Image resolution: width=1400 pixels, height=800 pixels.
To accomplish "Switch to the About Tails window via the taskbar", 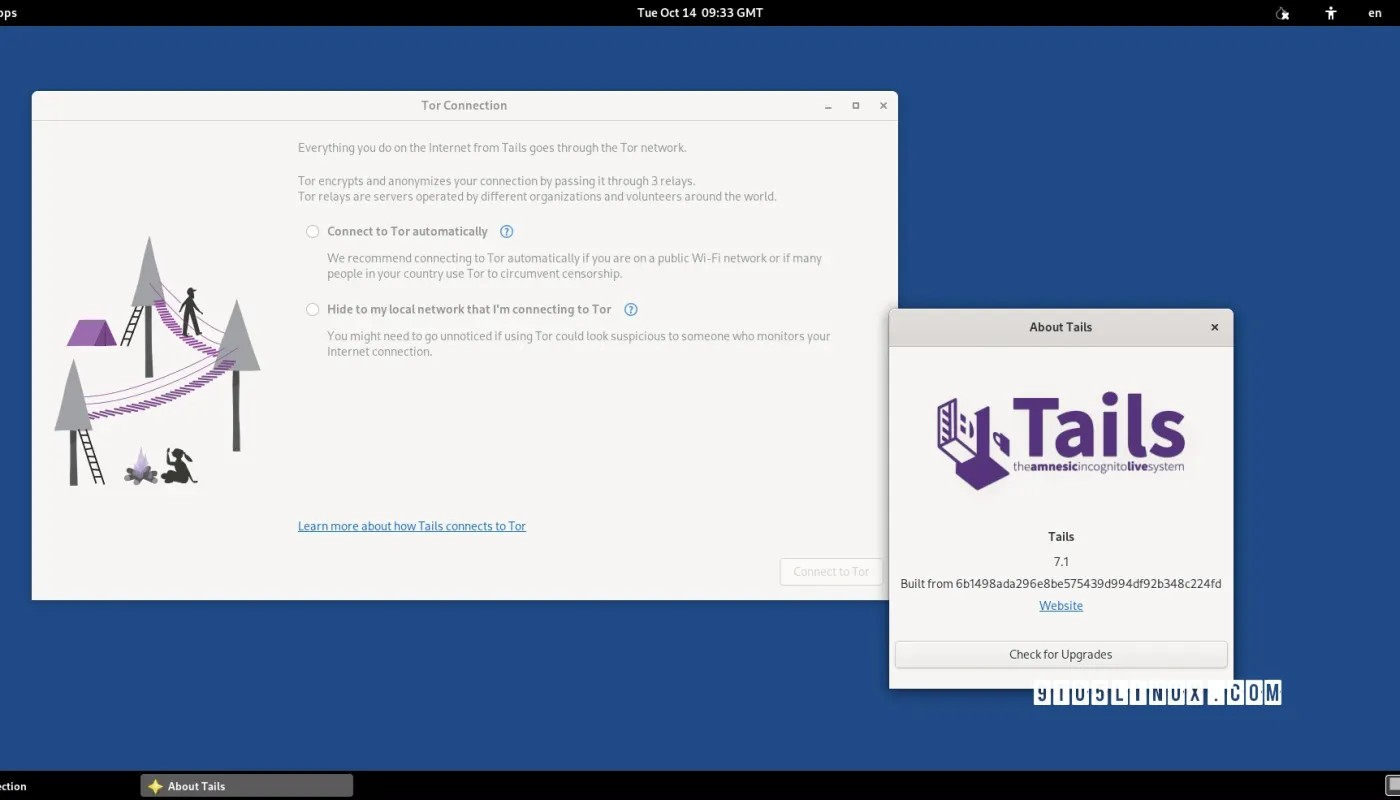I will pyautogui.click(x=245, y=786).
